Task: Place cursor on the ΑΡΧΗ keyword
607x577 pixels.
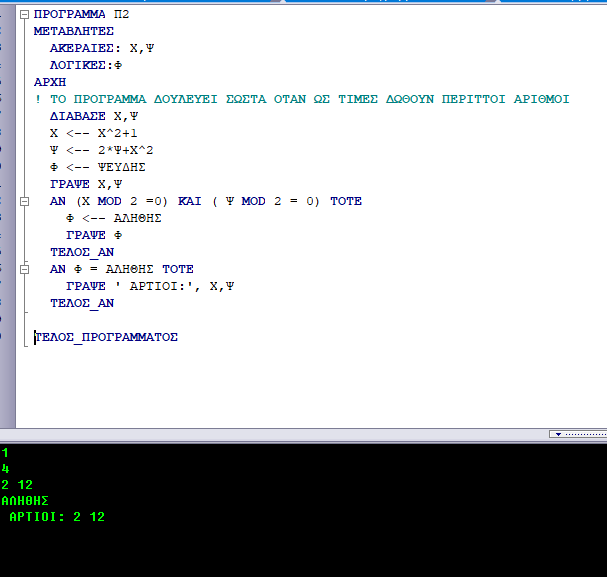Action: tap(49, 82)
